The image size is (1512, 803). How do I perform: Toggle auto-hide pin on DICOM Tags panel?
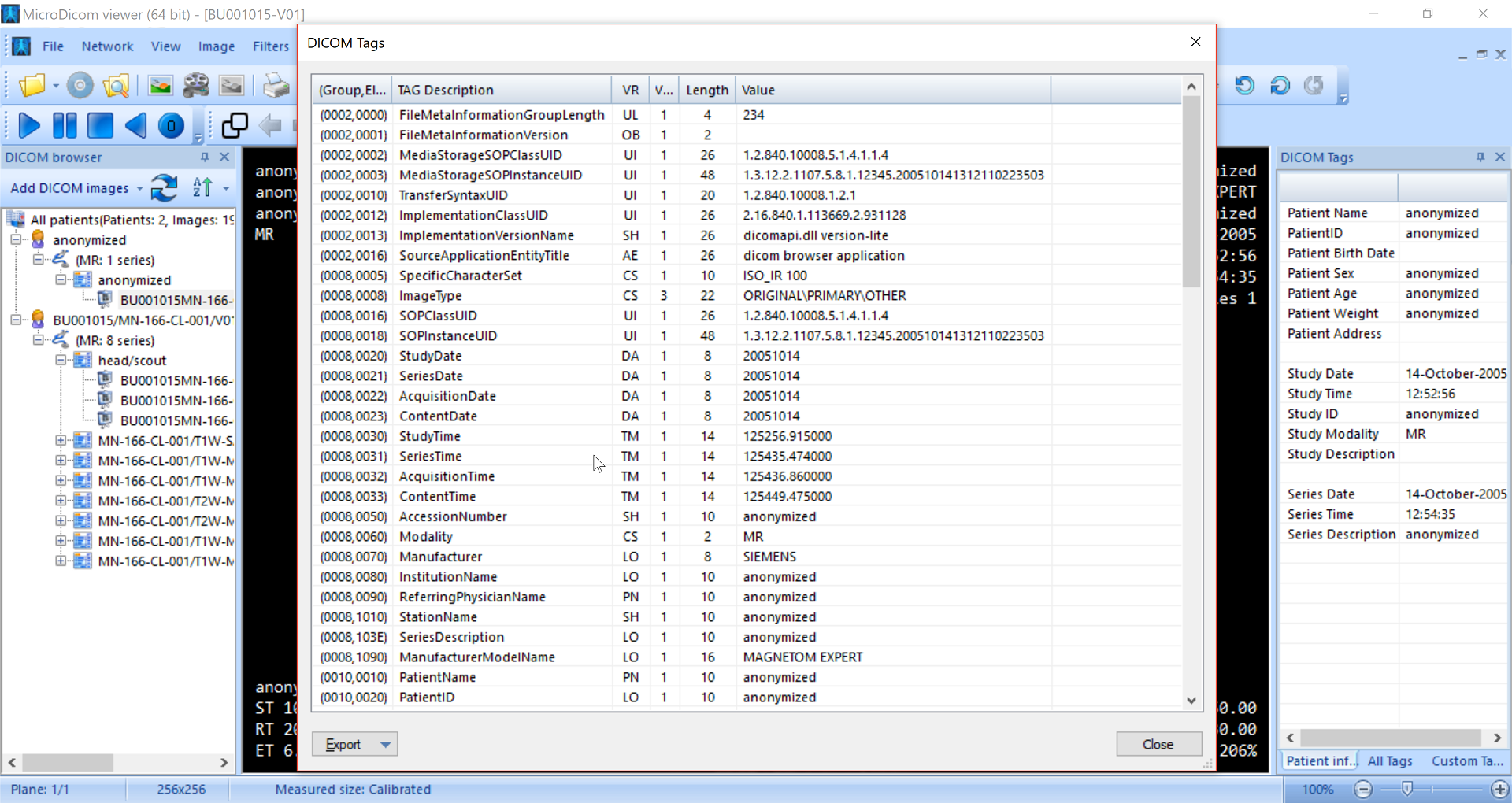(x=1480, y=157)
